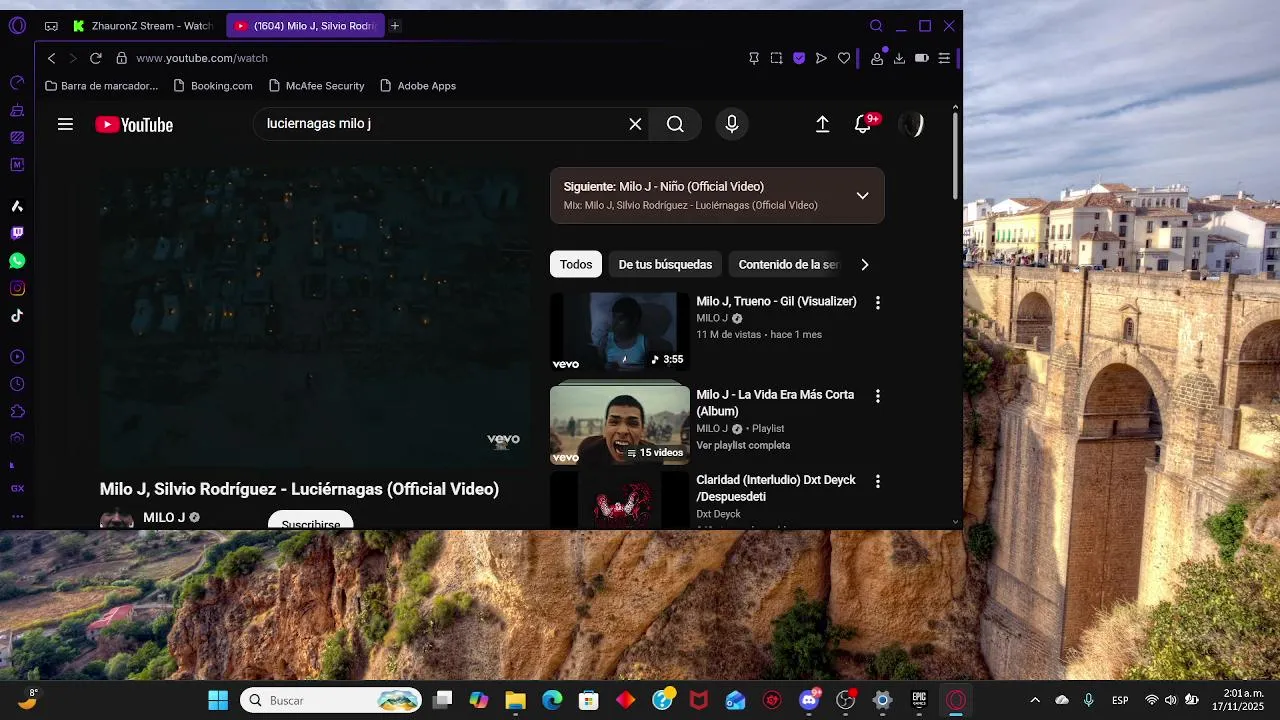Select the Milo J YouTube tab
The width and height of the screenshot is (1280, 720).
tap(306, 26)
